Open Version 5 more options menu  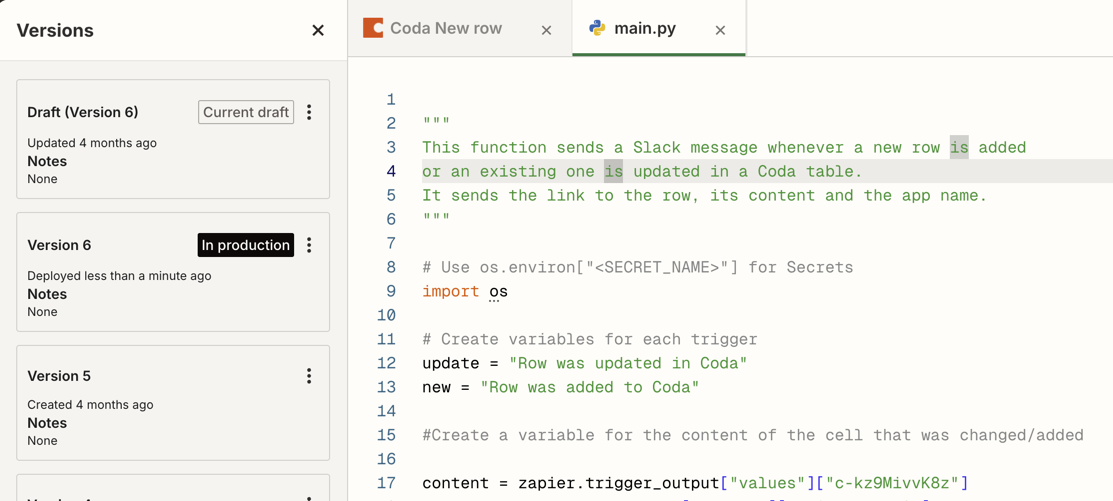pyautogui.click(x=309, y=376)
